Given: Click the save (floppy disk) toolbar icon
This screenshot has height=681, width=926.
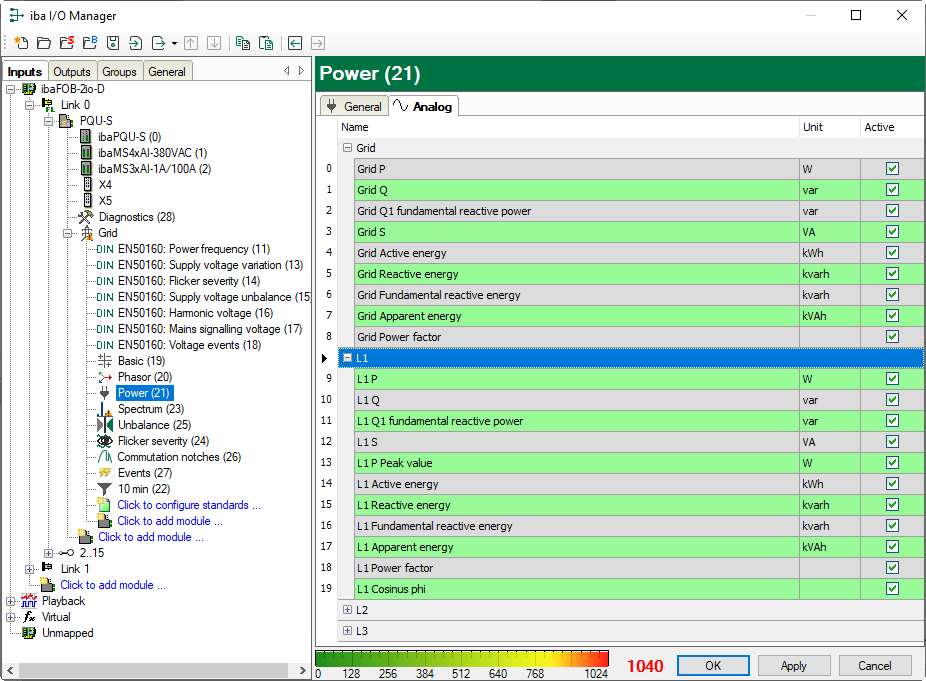Looking at the screenshot, I should (x=113, y=43).
